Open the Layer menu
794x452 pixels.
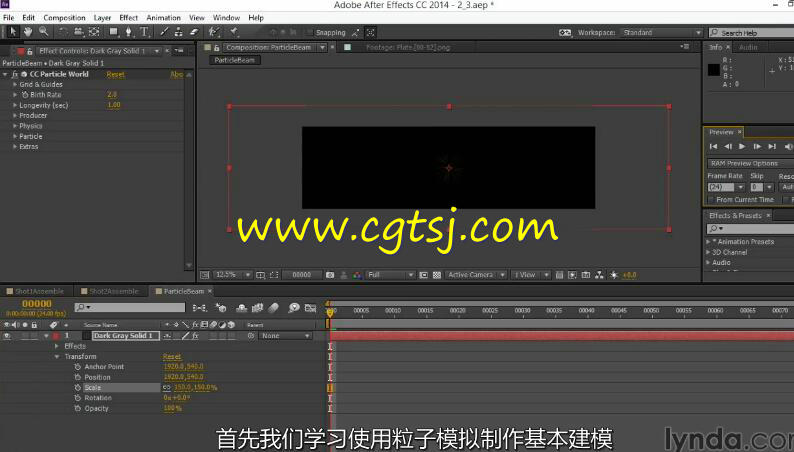coord(102,18)
